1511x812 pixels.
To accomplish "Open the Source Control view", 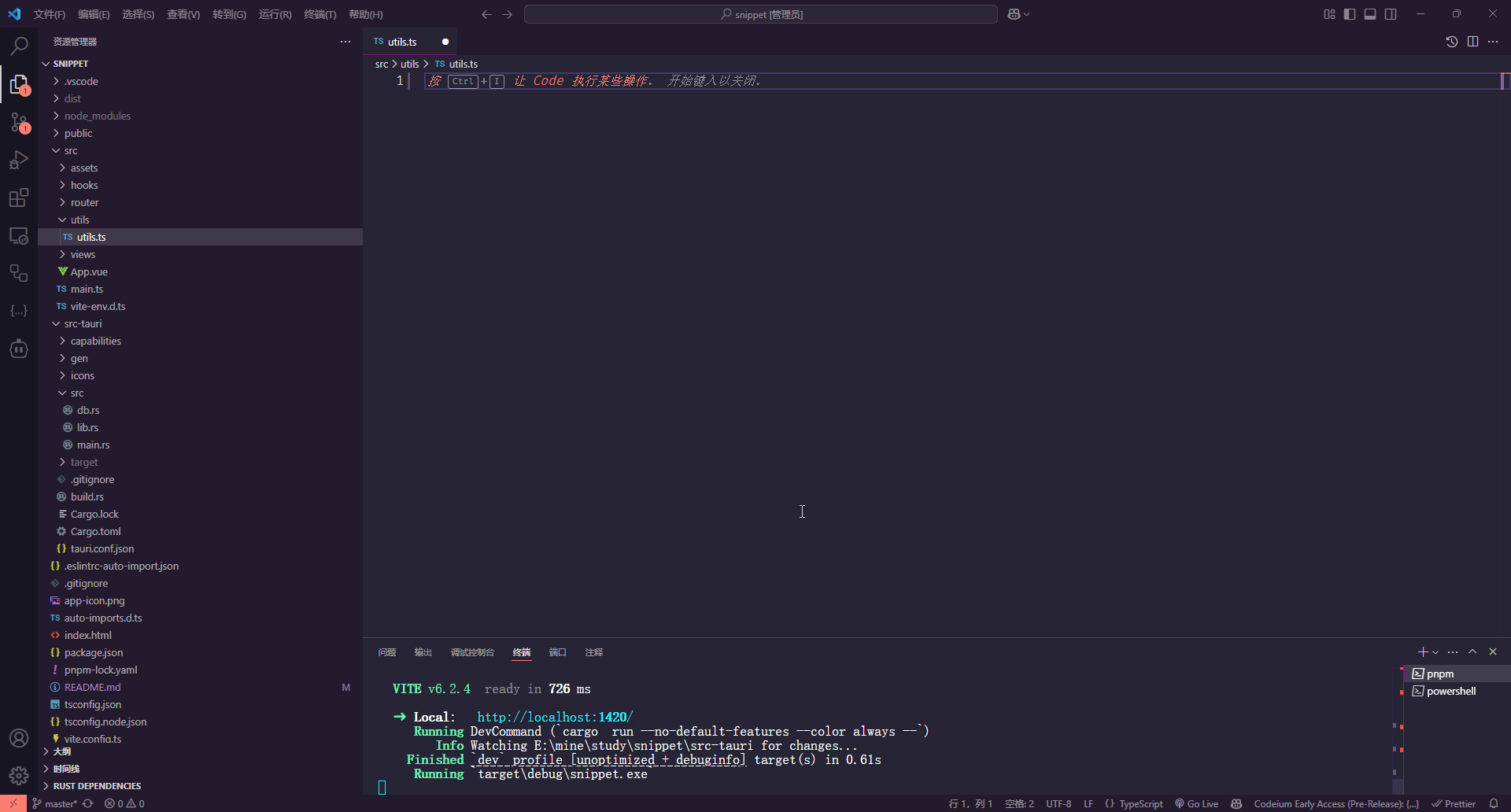I will click(x=19, y=123).
